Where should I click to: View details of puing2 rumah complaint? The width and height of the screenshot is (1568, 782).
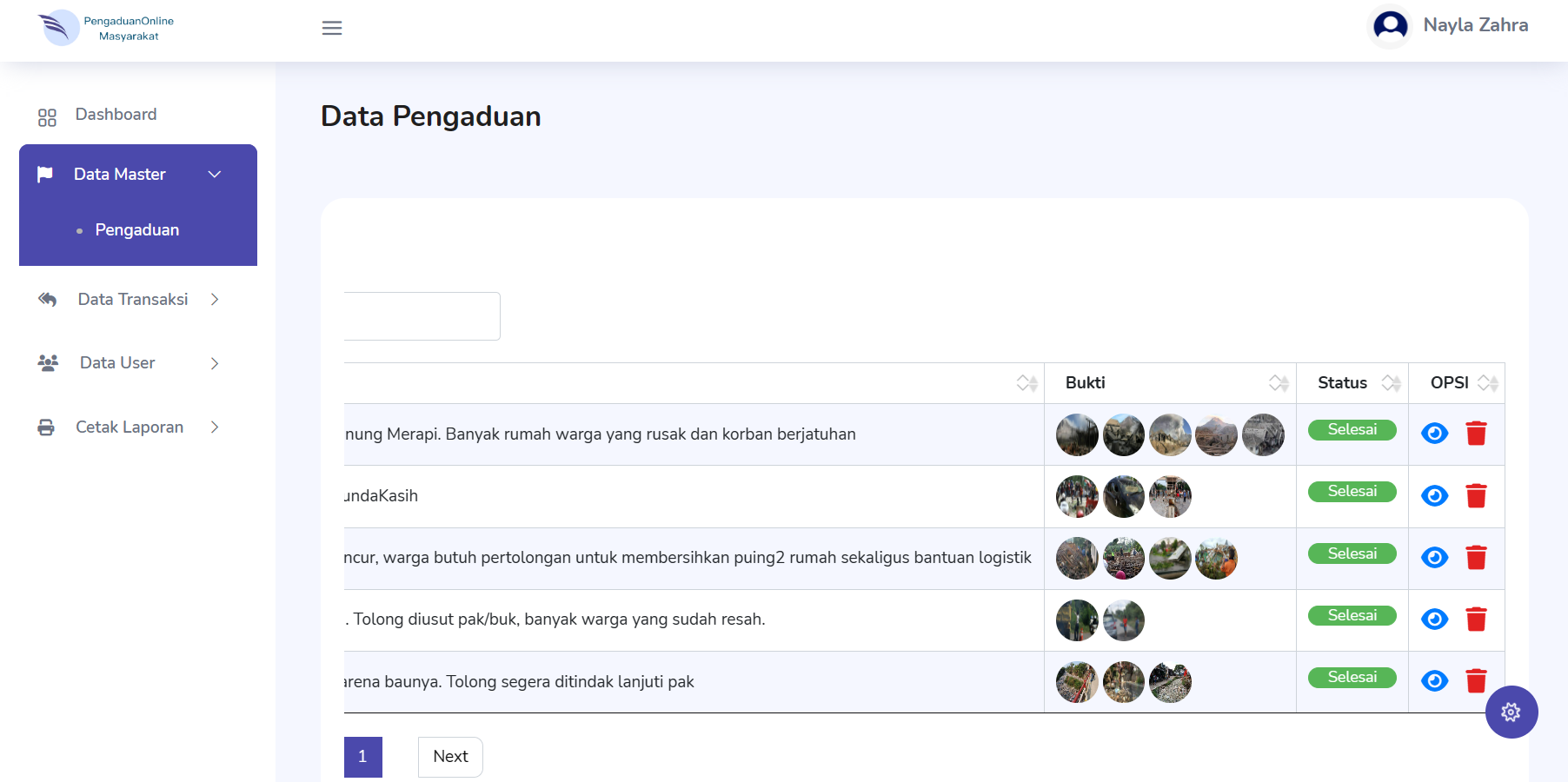(x=1434, y=557)
